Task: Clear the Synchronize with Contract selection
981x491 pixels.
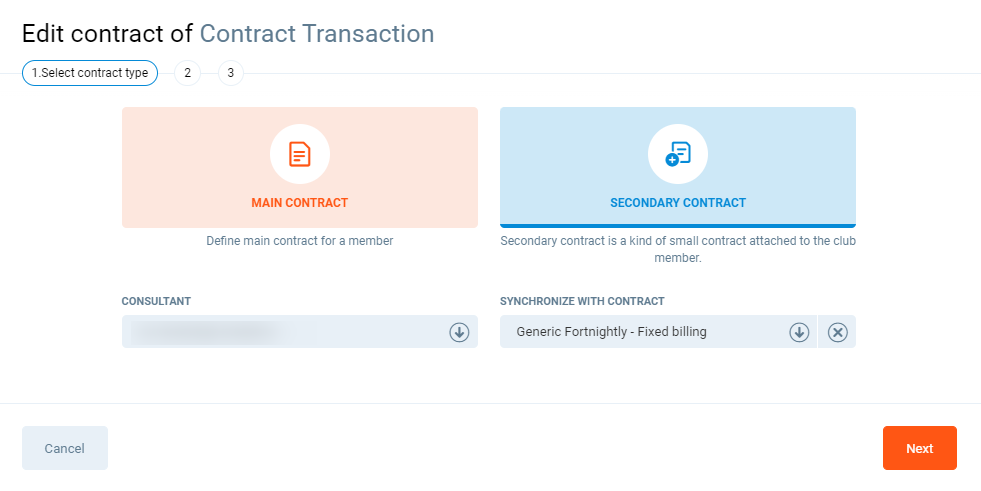Action: click(x=838, y=332)
